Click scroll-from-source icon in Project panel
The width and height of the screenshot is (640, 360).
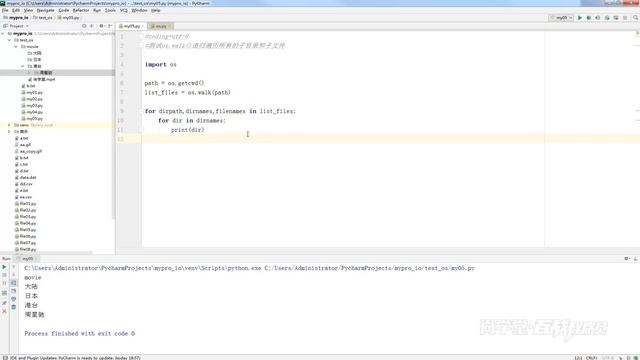(x=84, y=26)
